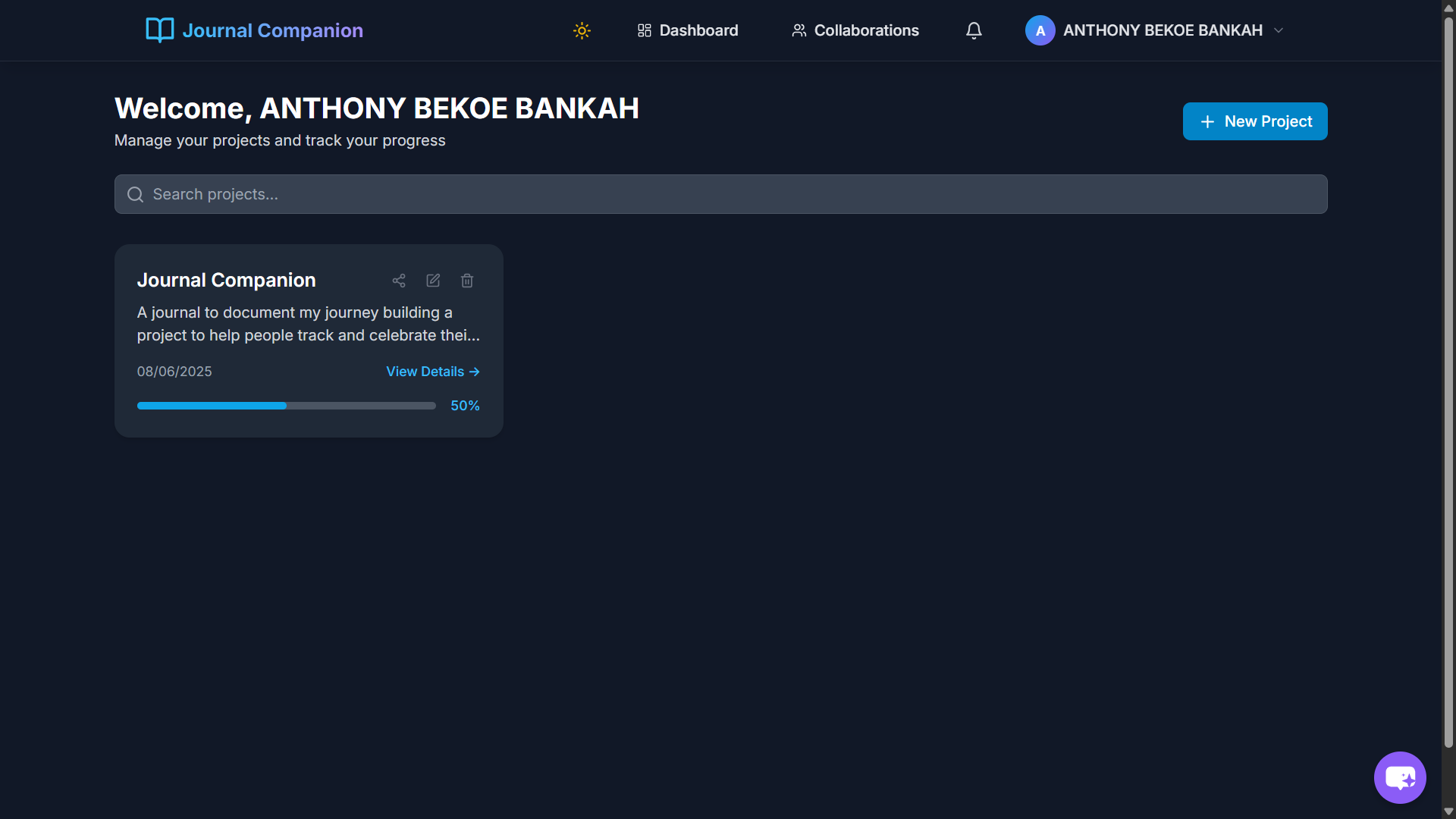The height and width of the screenshot is (819, 1456).
Task: Click the share icon on Journal Companion card
Action: point(399,281)
